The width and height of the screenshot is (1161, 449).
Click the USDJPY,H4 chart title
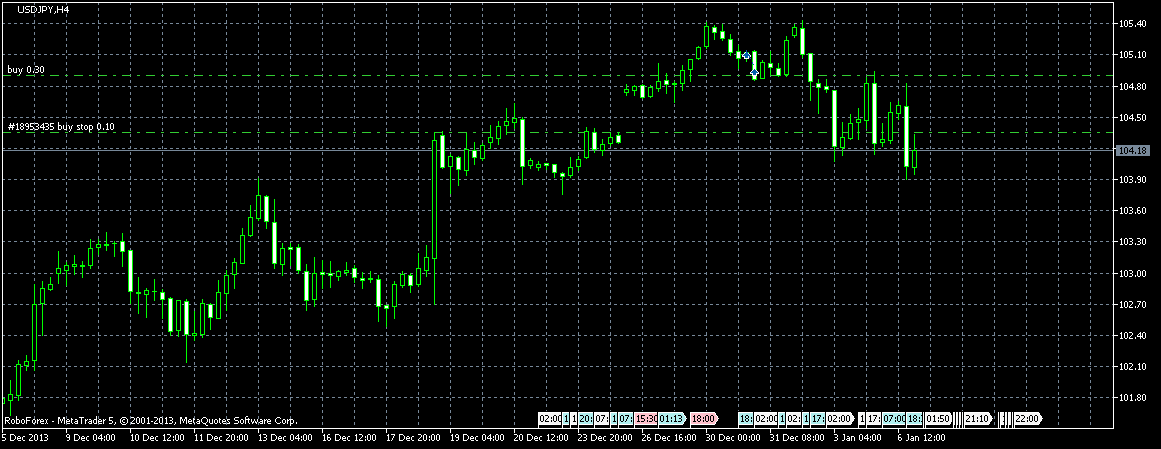tap(42, 9)
